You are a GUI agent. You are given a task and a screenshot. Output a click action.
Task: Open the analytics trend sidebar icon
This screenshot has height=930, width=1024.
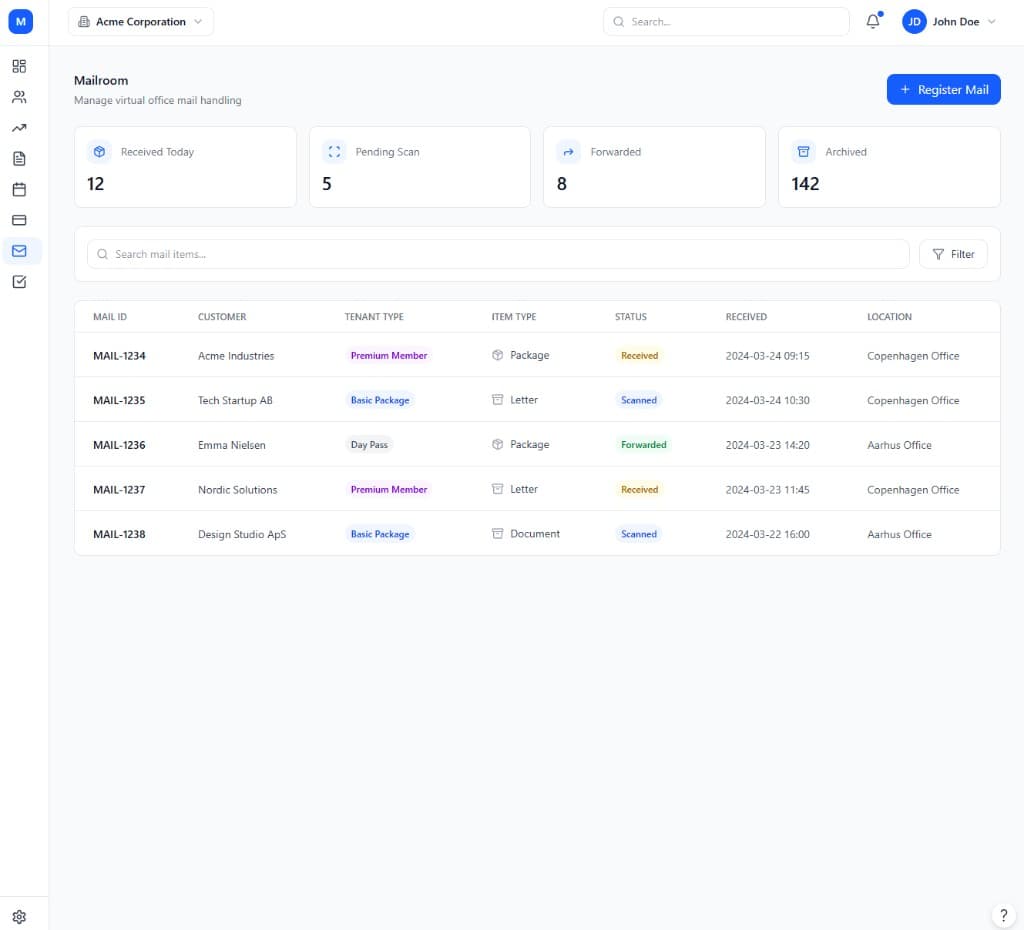(20, 128)
